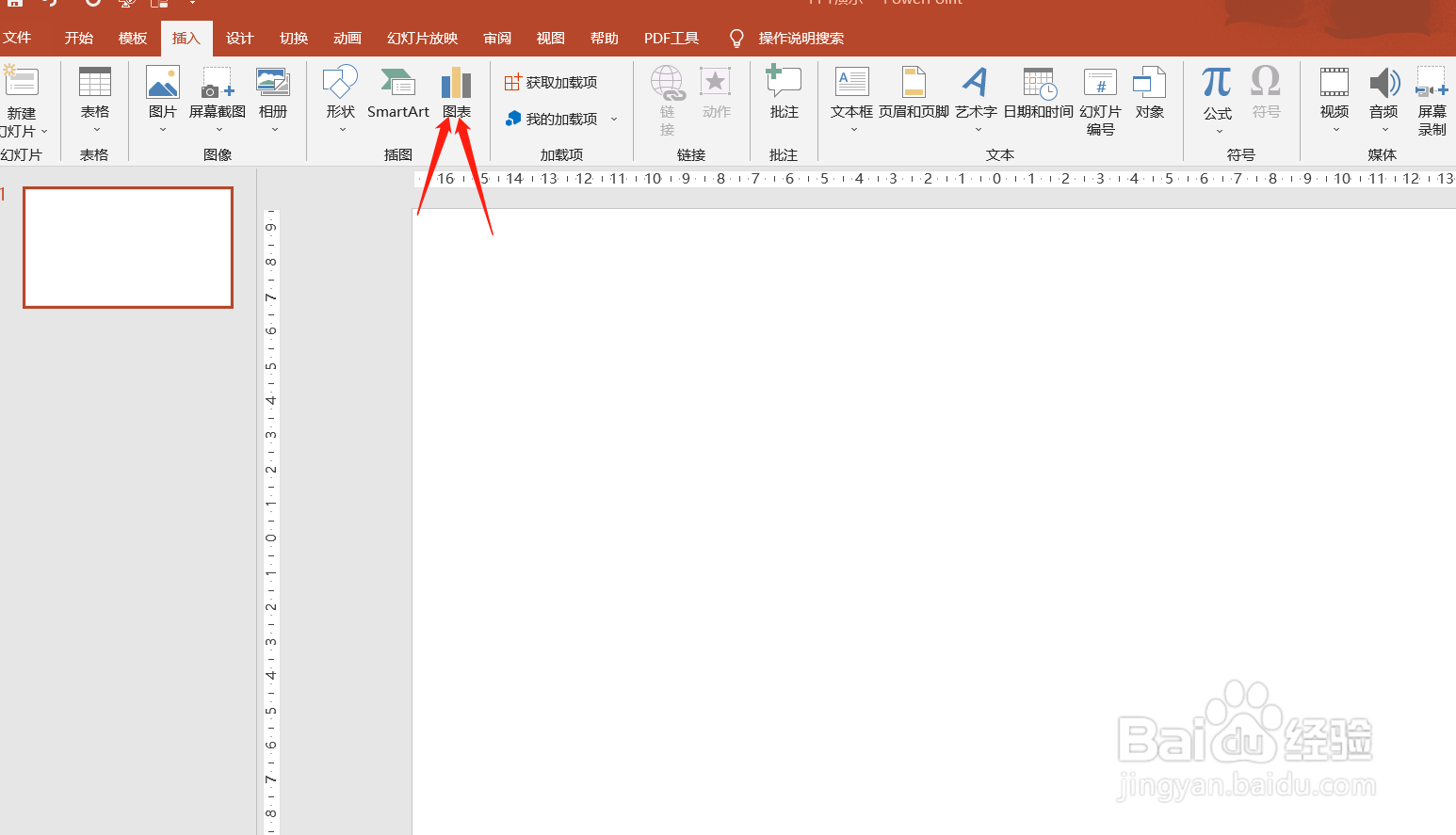1456x835 pixels.
Task: Expand the My Add-ins dropdown arrow
Action: [x=614, y=119]
